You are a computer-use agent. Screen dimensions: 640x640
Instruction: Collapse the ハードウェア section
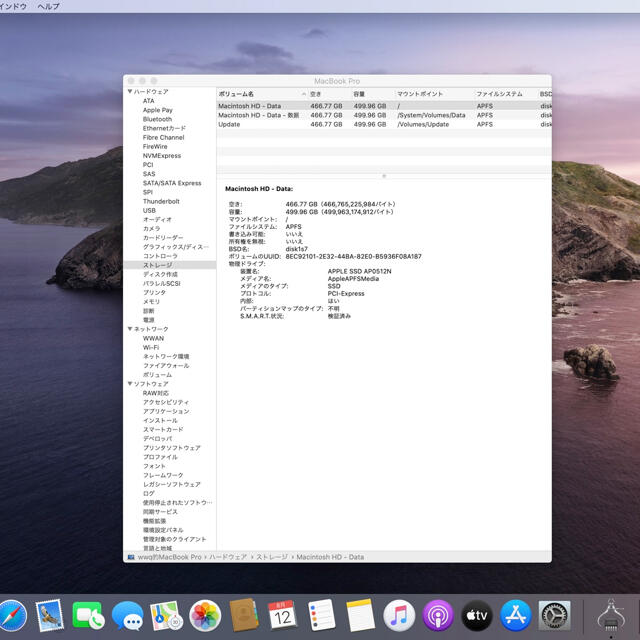point(130,91)
